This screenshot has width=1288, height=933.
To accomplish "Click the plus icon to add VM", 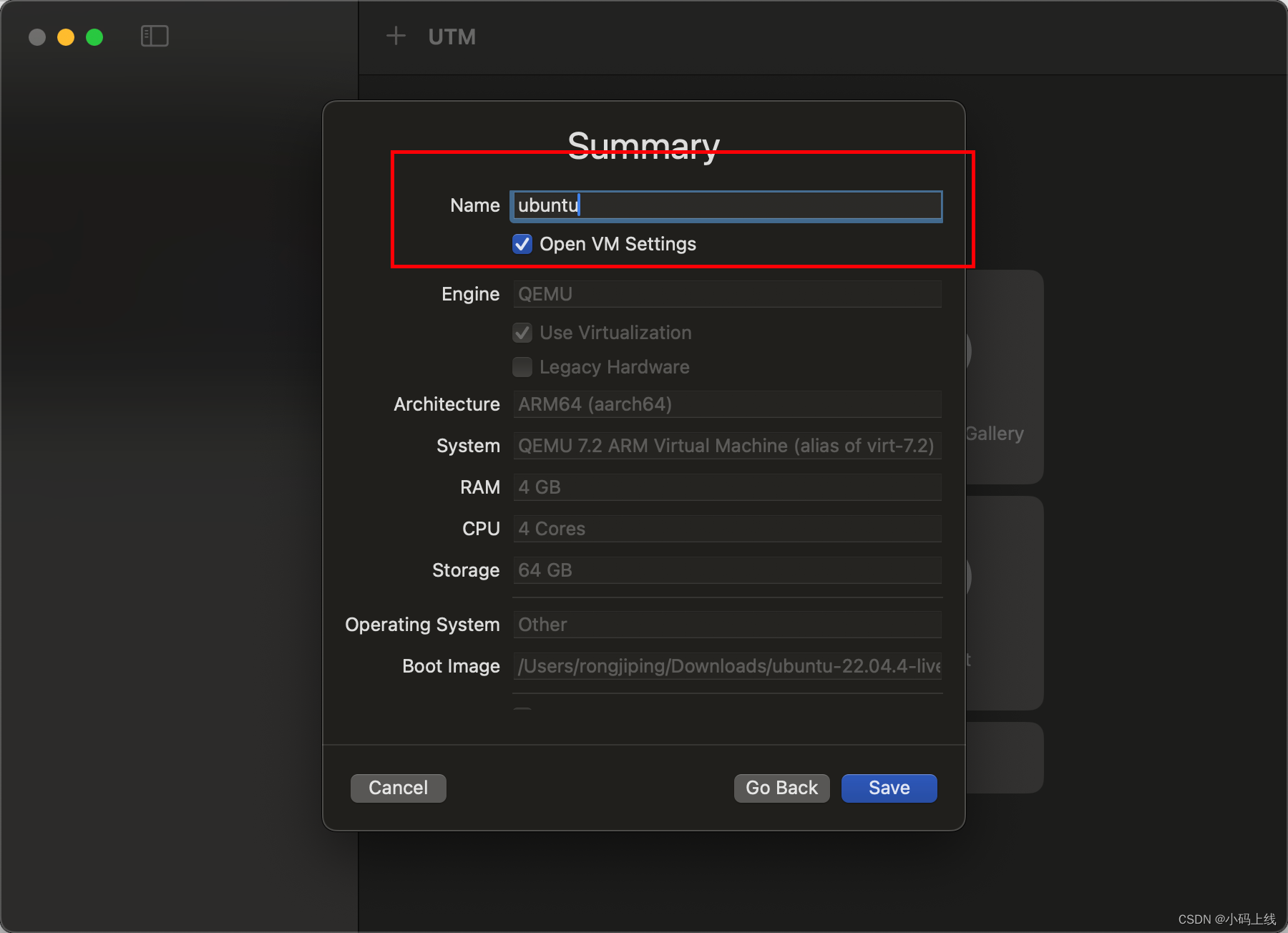I will [x=396, y=36].
